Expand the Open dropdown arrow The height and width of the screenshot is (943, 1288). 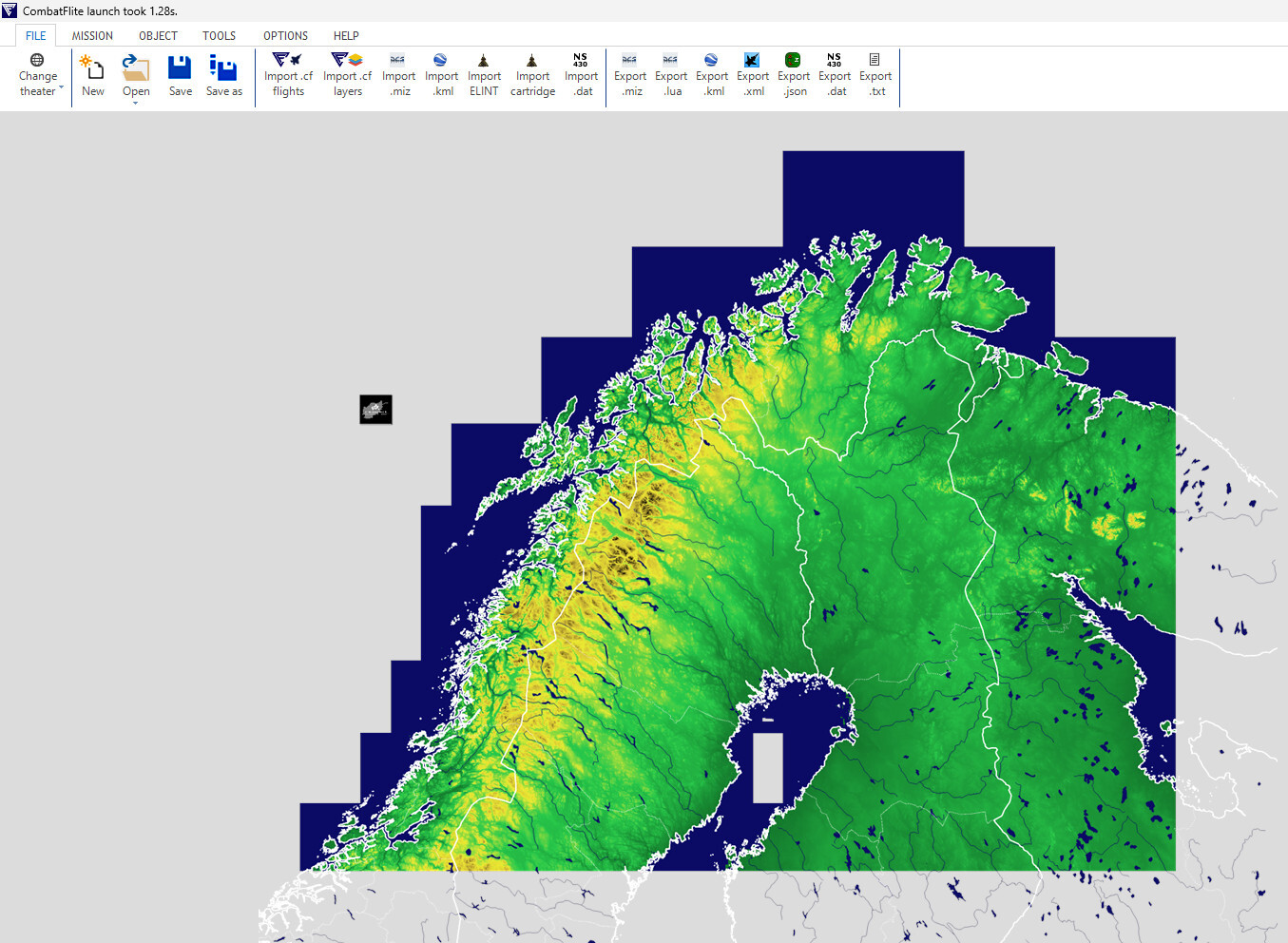tap(136, 102)
